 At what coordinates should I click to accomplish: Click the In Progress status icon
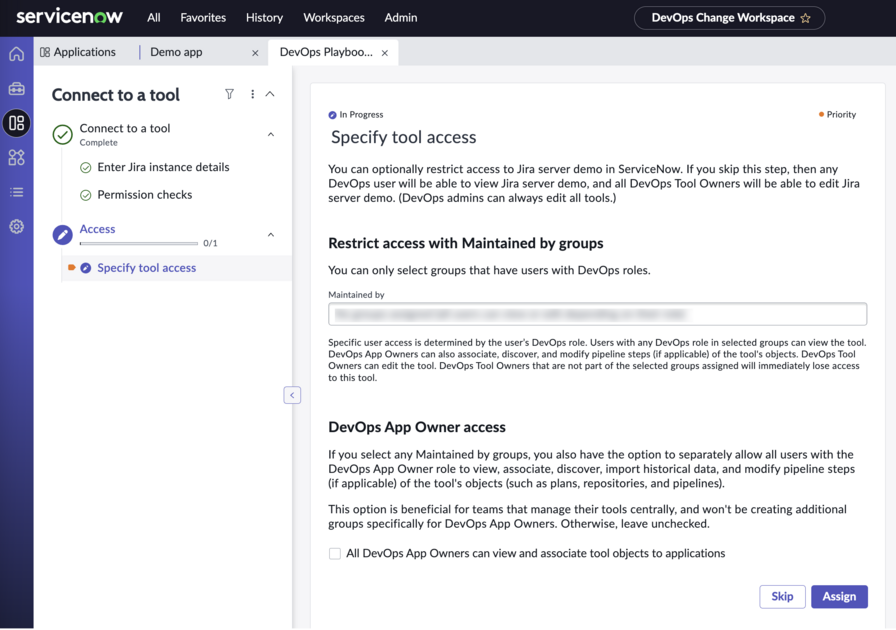(x=333, y=115)
